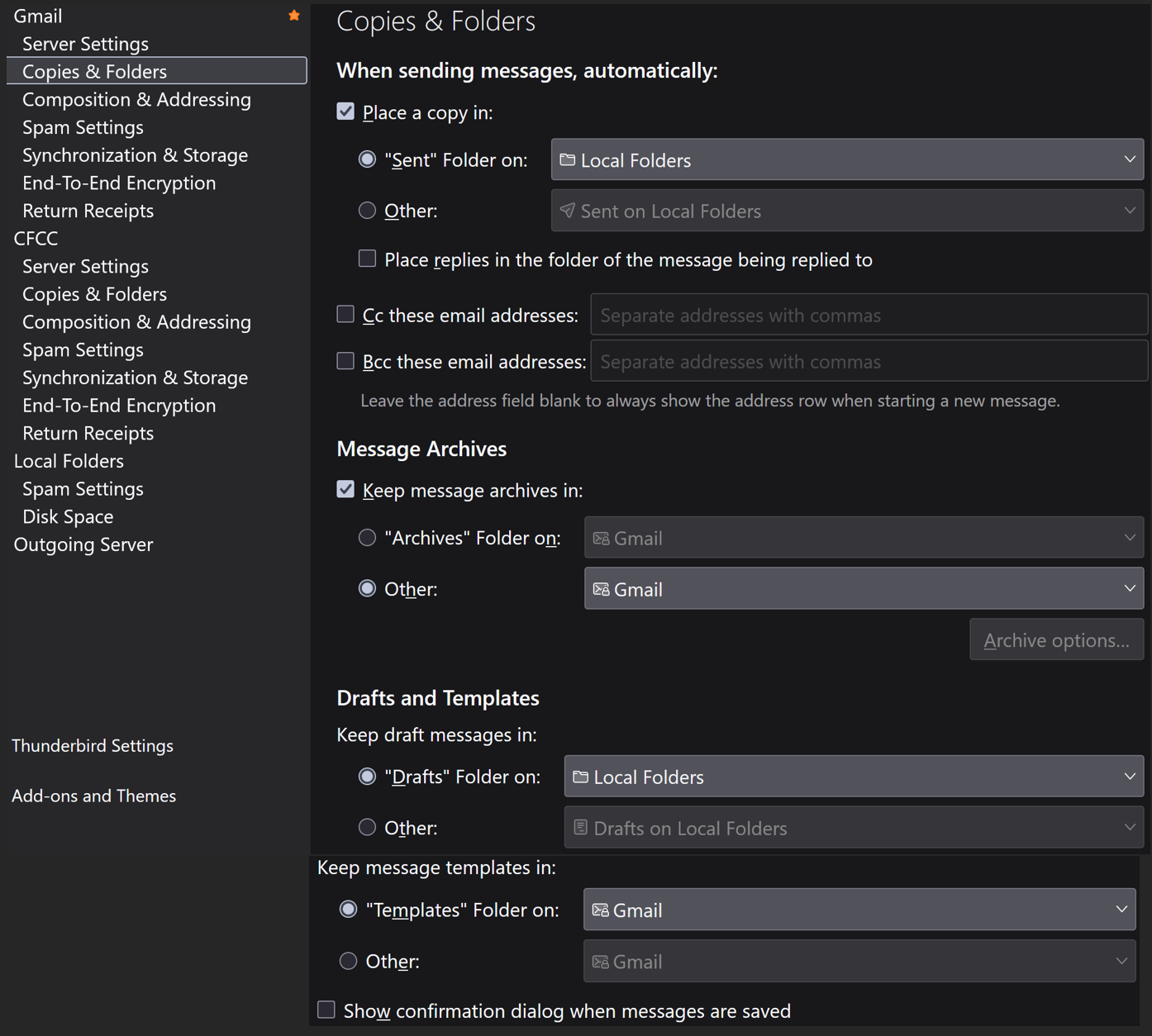The image size is (1152, 1036).
Task: Click the Bcc email addresses input field
Action: pyautogui.click(x=869, y=361)
